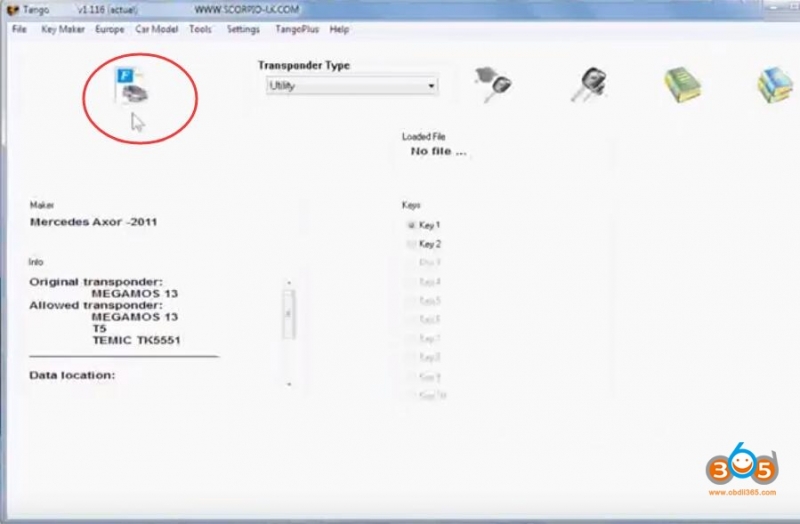
Task: Open the Europe menu
Action: click(x=110, y=29)
